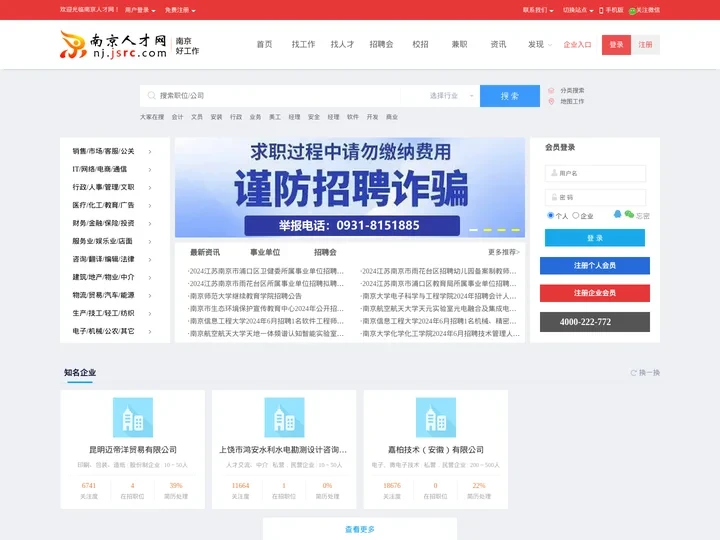Image resolution: width=720 pixels, height=540 pixels.
Task: Select the 个人 radio button
Action: (x=550, y=215)
